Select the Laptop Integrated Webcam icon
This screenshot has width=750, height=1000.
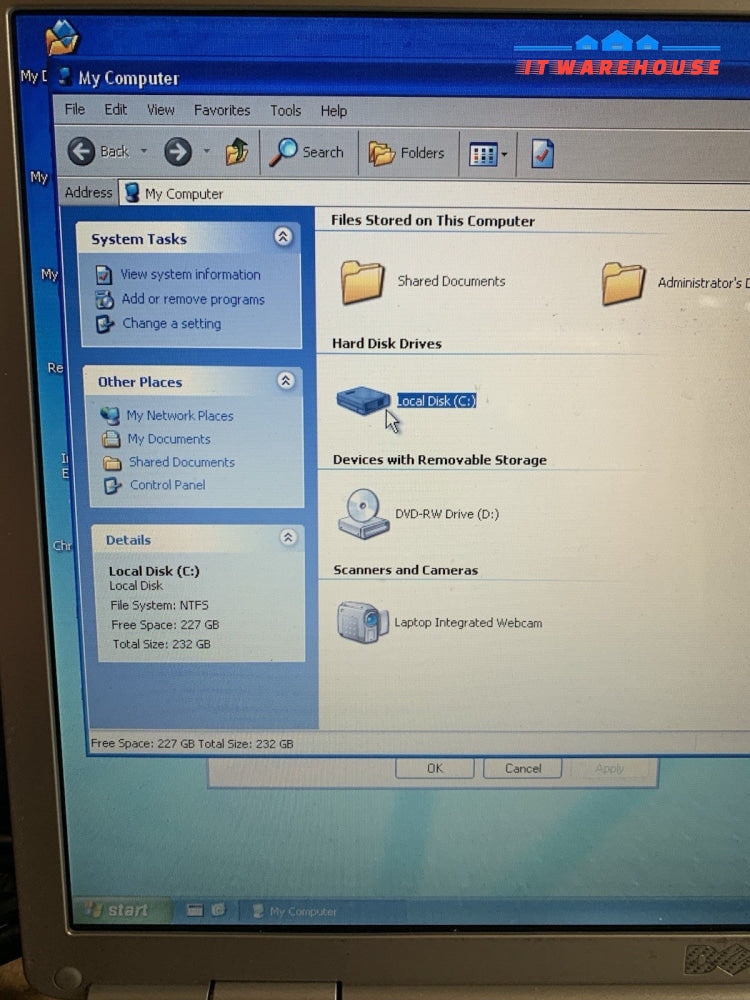362,622
